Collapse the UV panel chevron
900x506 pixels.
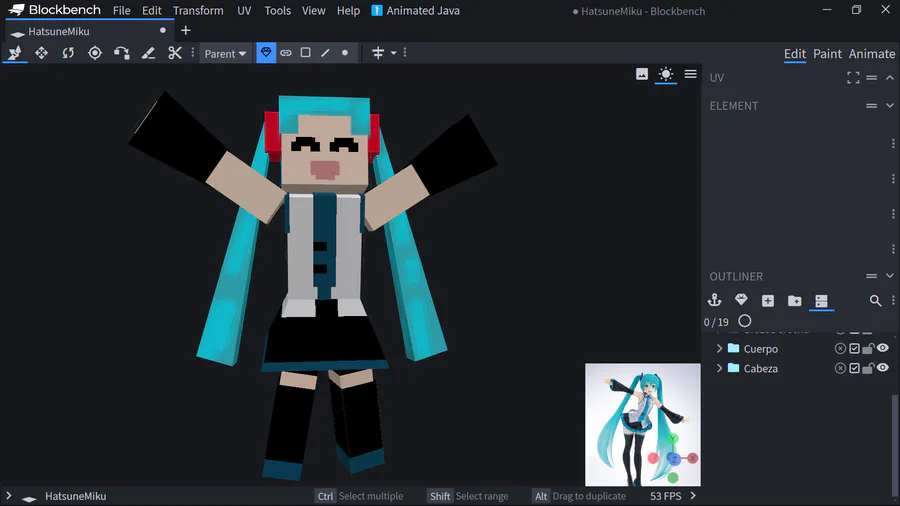(x=890, y=77)
